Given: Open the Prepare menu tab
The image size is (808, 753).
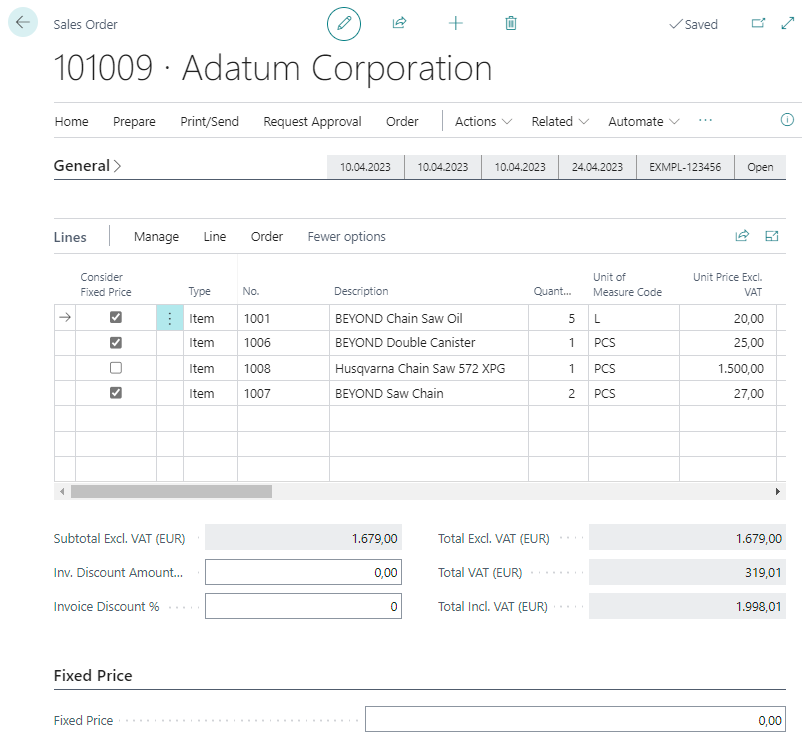Looking at the screenshot, I should 134,121.
